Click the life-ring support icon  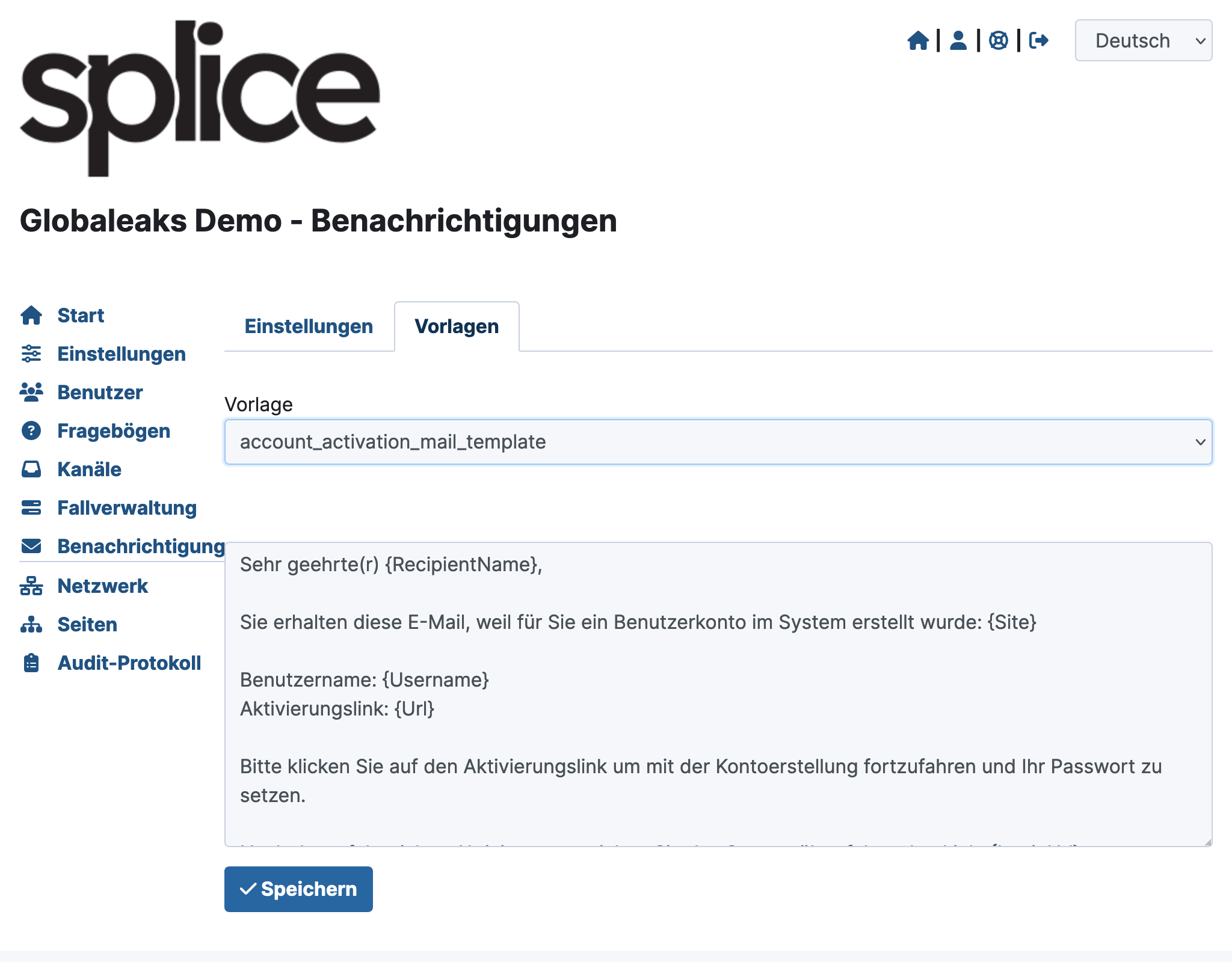[999, 41]
